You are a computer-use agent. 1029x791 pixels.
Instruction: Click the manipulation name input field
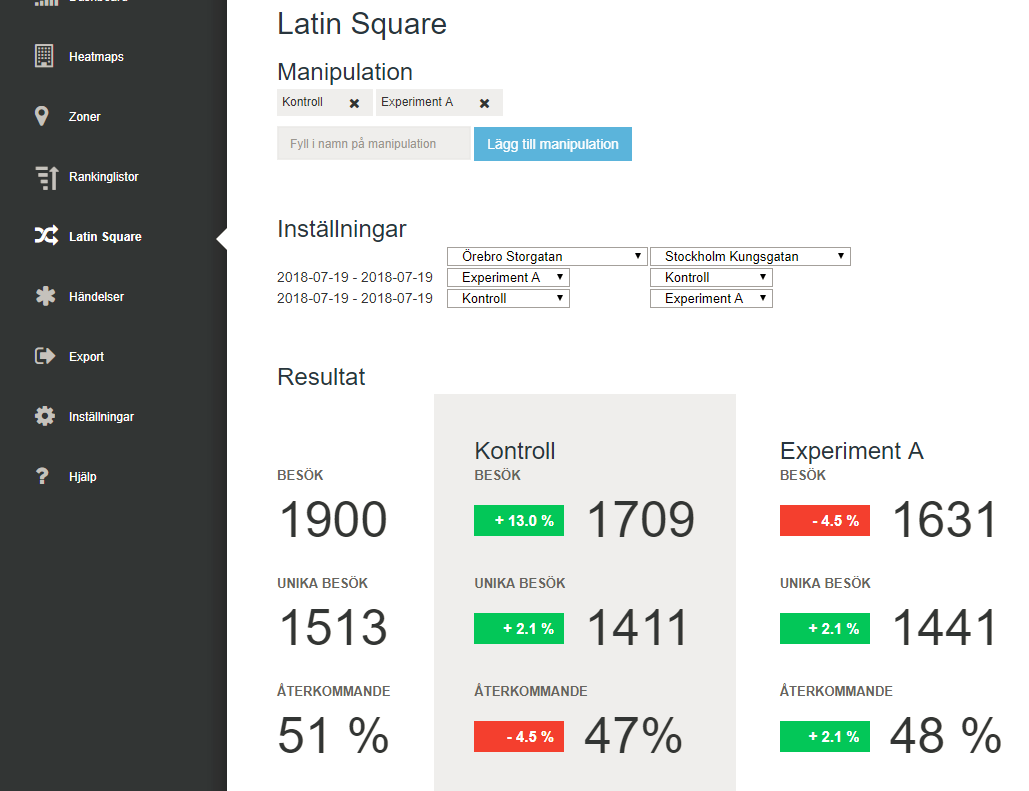(373, 144)
